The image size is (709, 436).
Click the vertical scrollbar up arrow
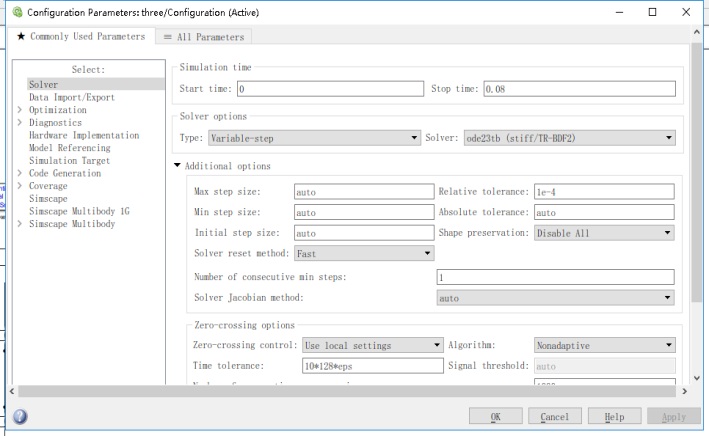(x=697, y=32)
